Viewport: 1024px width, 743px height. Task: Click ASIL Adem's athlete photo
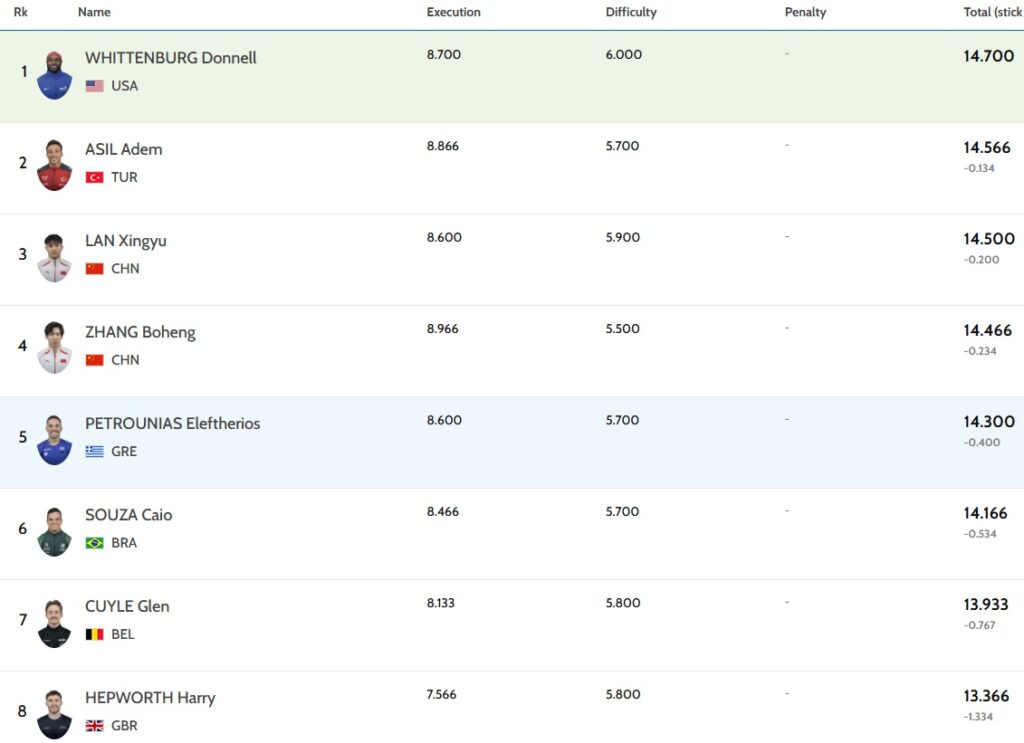click(54, 166)
